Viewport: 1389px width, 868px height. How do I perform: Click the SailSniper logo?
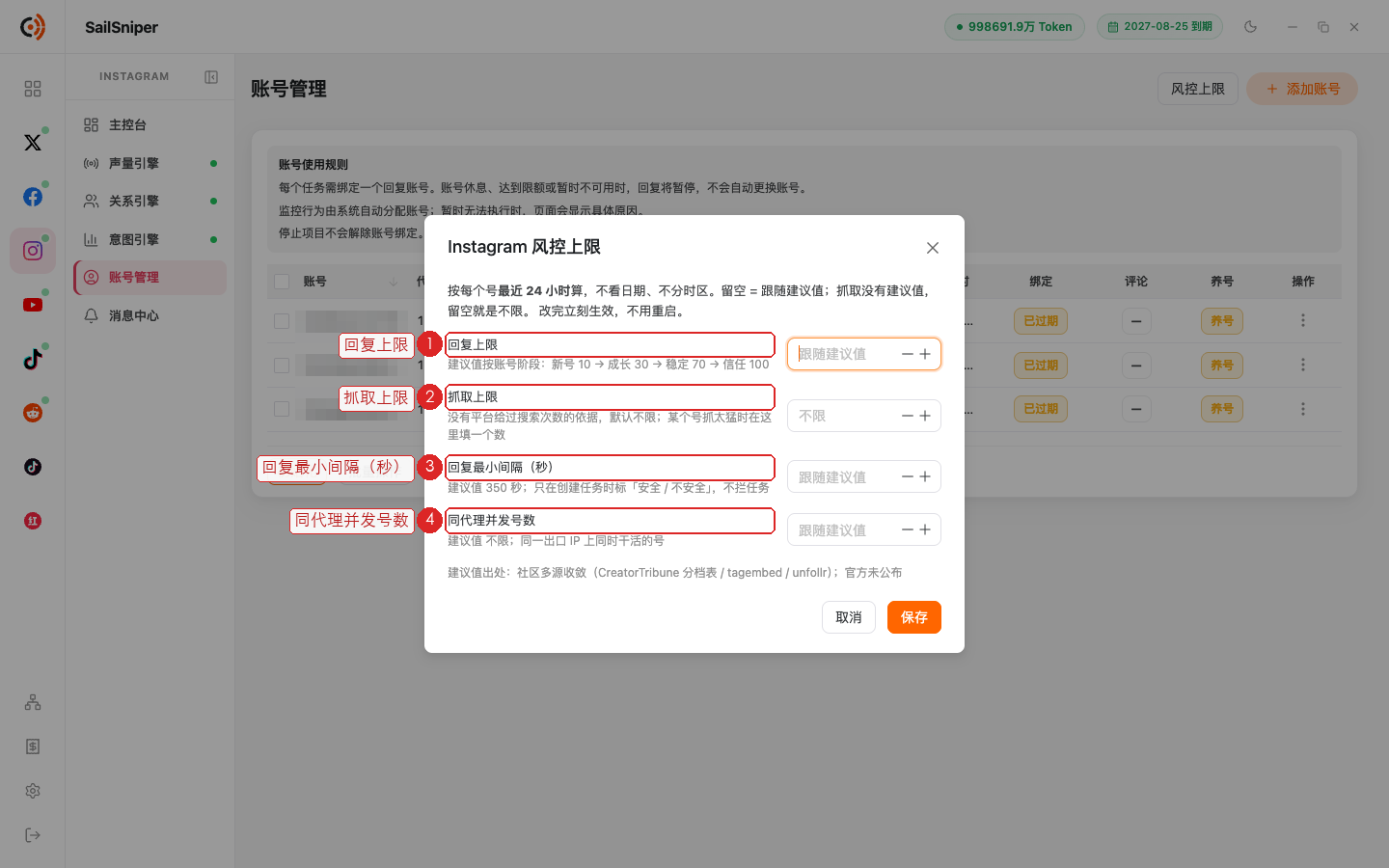[x=33, y=27]
